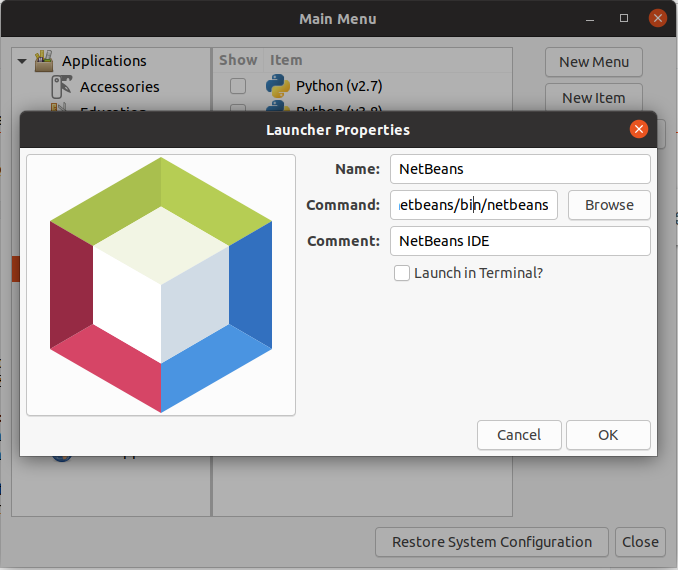Click Close in the Main Menu window
The image size is (678, 570).
click(640, 542)
